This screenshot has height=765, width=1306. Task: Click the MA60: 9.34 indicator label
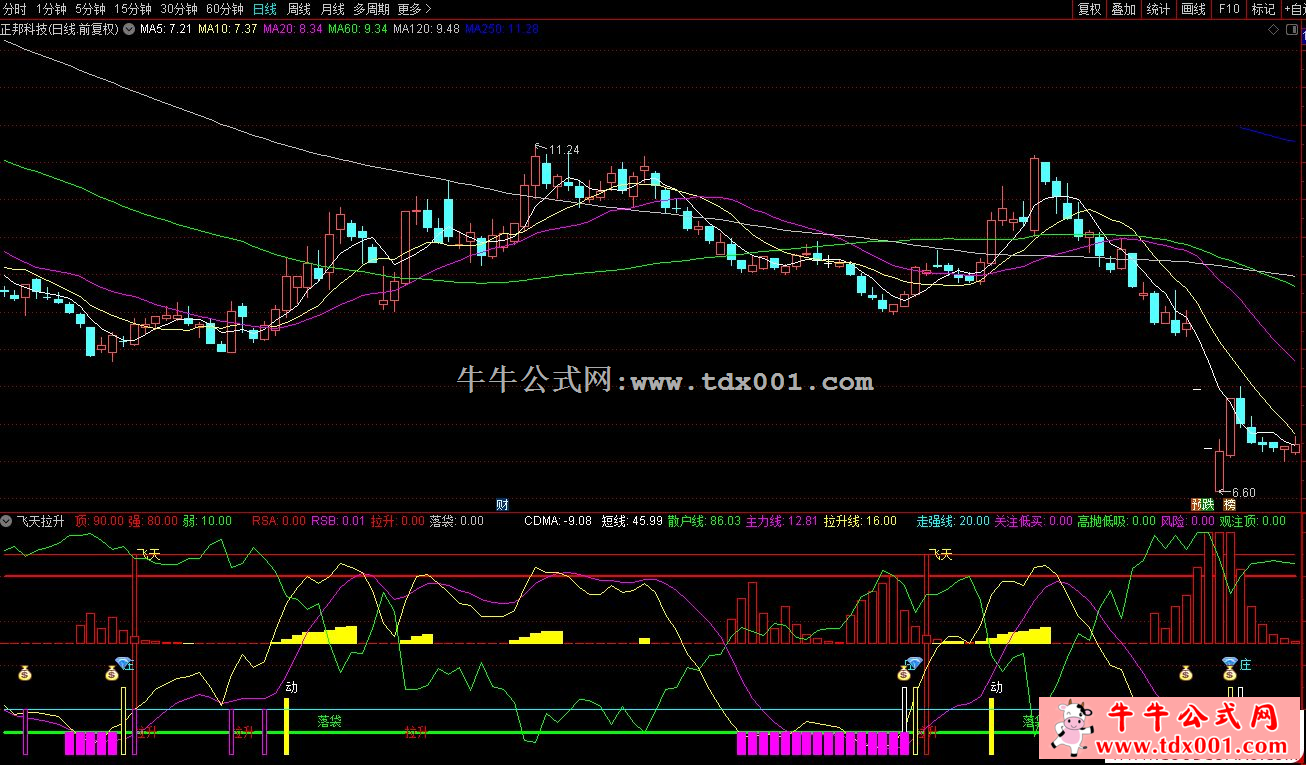click(358, 29)
